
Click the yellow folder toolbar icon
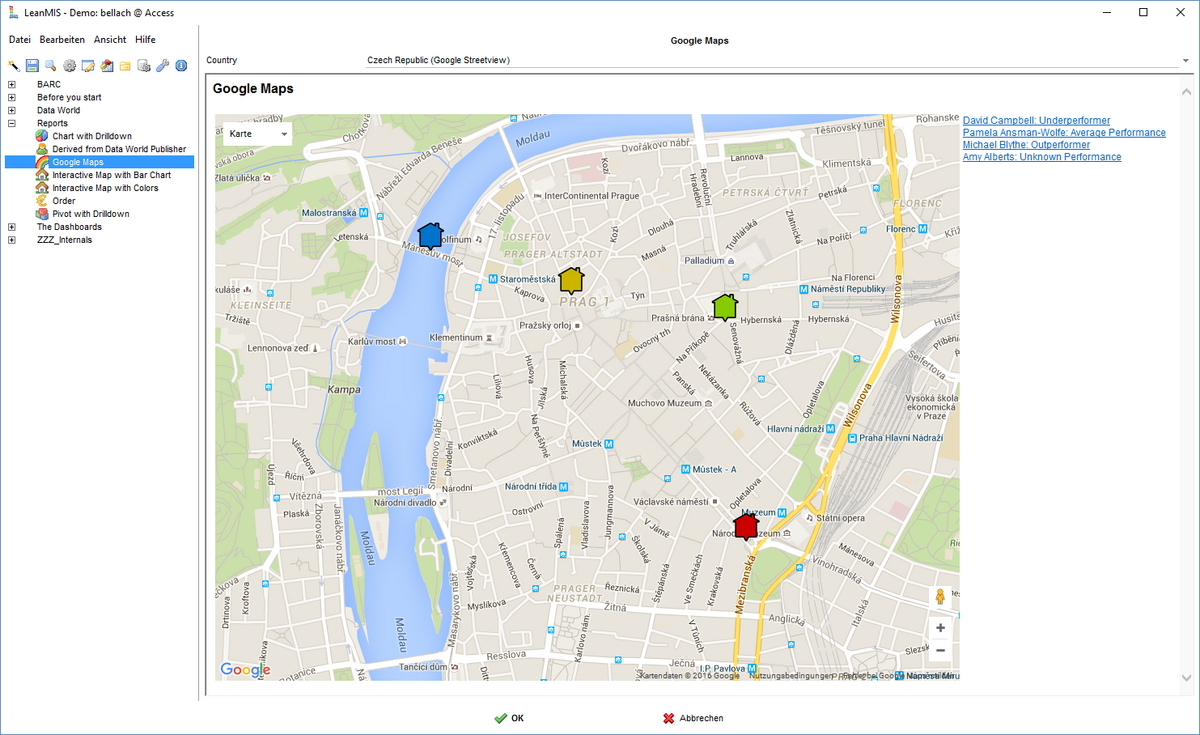(x=125, y=66)
